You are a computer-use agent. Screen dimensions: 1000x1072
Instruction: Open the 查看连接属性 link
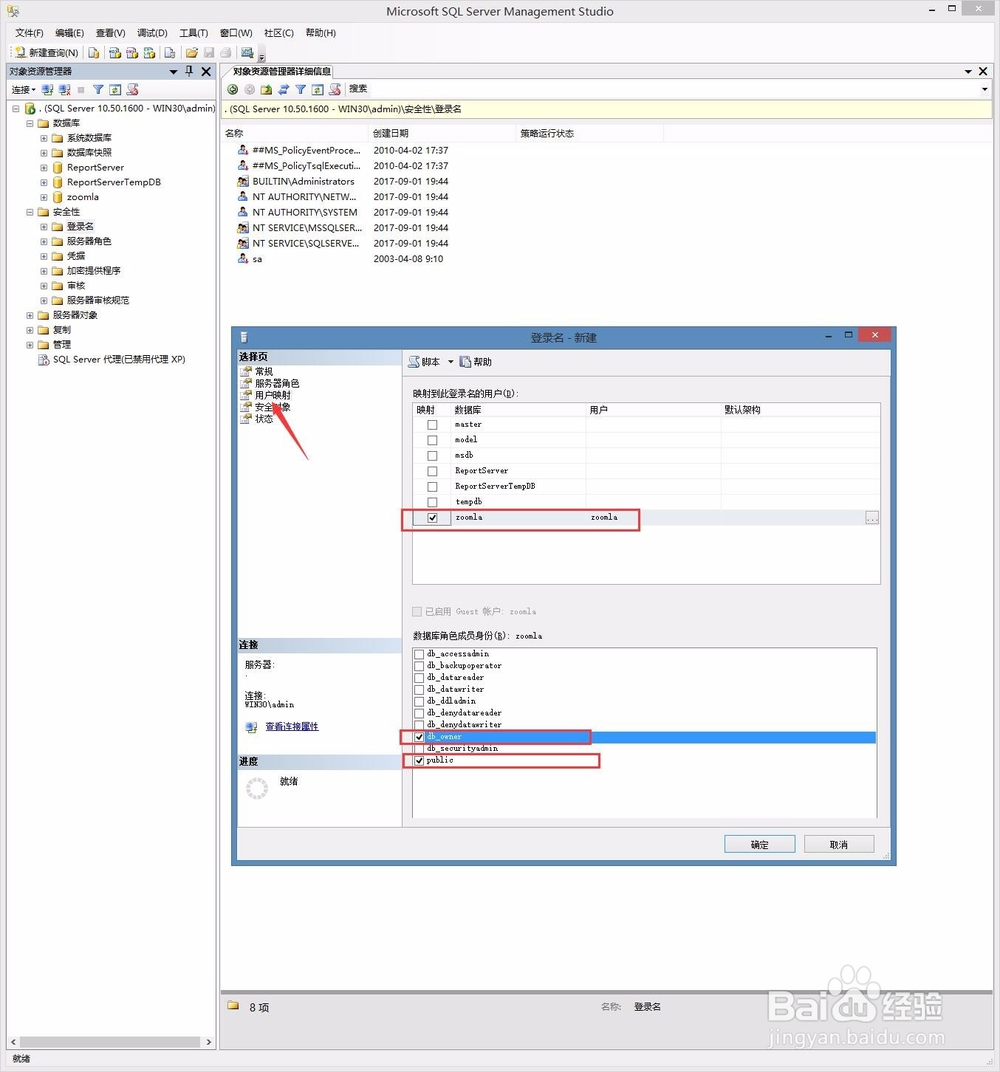[292, 726]
